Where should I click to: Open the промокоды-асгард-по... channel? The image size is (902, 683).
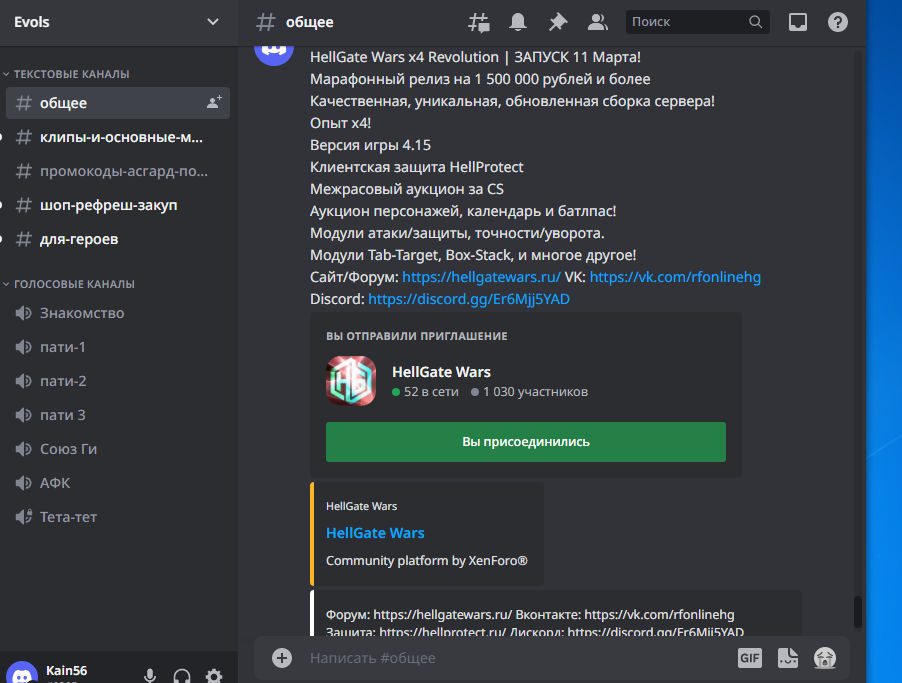tap(117, 171)
